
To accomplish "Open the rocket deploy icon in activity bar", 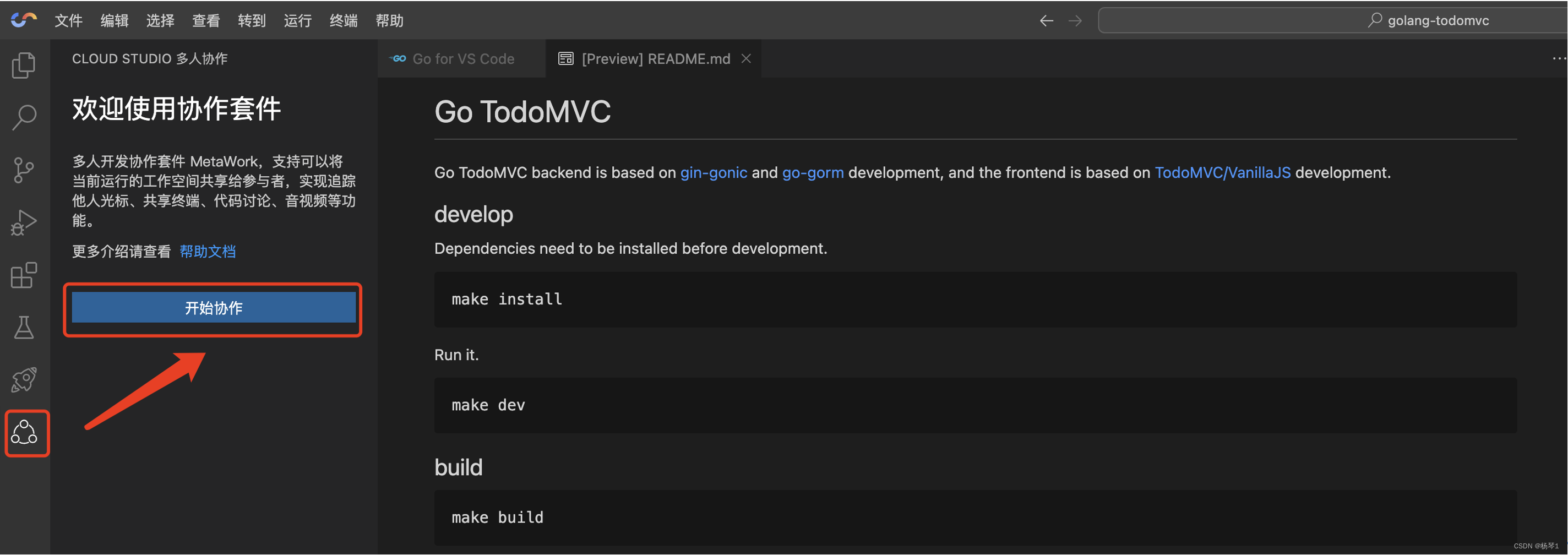I will pyautogui.click(x=24, y=380).
